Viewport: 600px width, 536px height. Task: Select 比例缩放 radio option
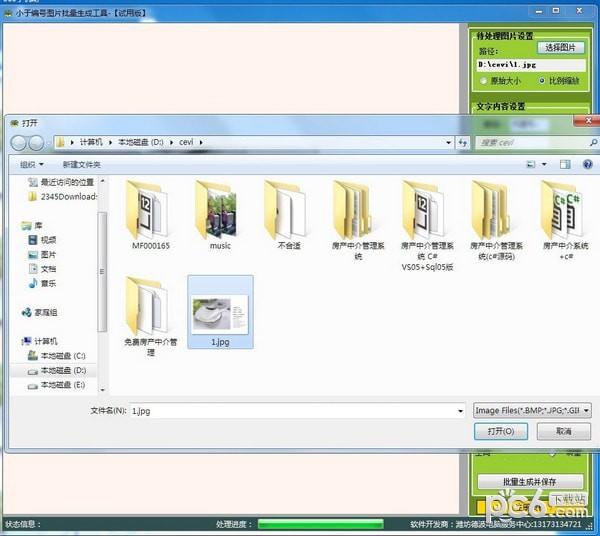pos(543,80)
